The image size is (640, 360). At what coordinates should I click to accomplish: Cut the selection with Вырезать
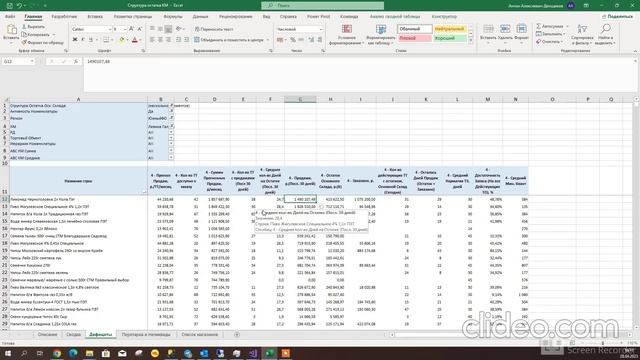tap(33, 27)
